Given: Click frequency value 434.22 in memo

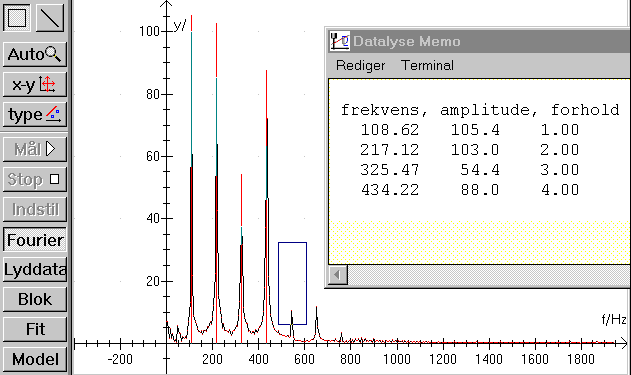Looking at the screenshot, I should (x=390, y=190).
